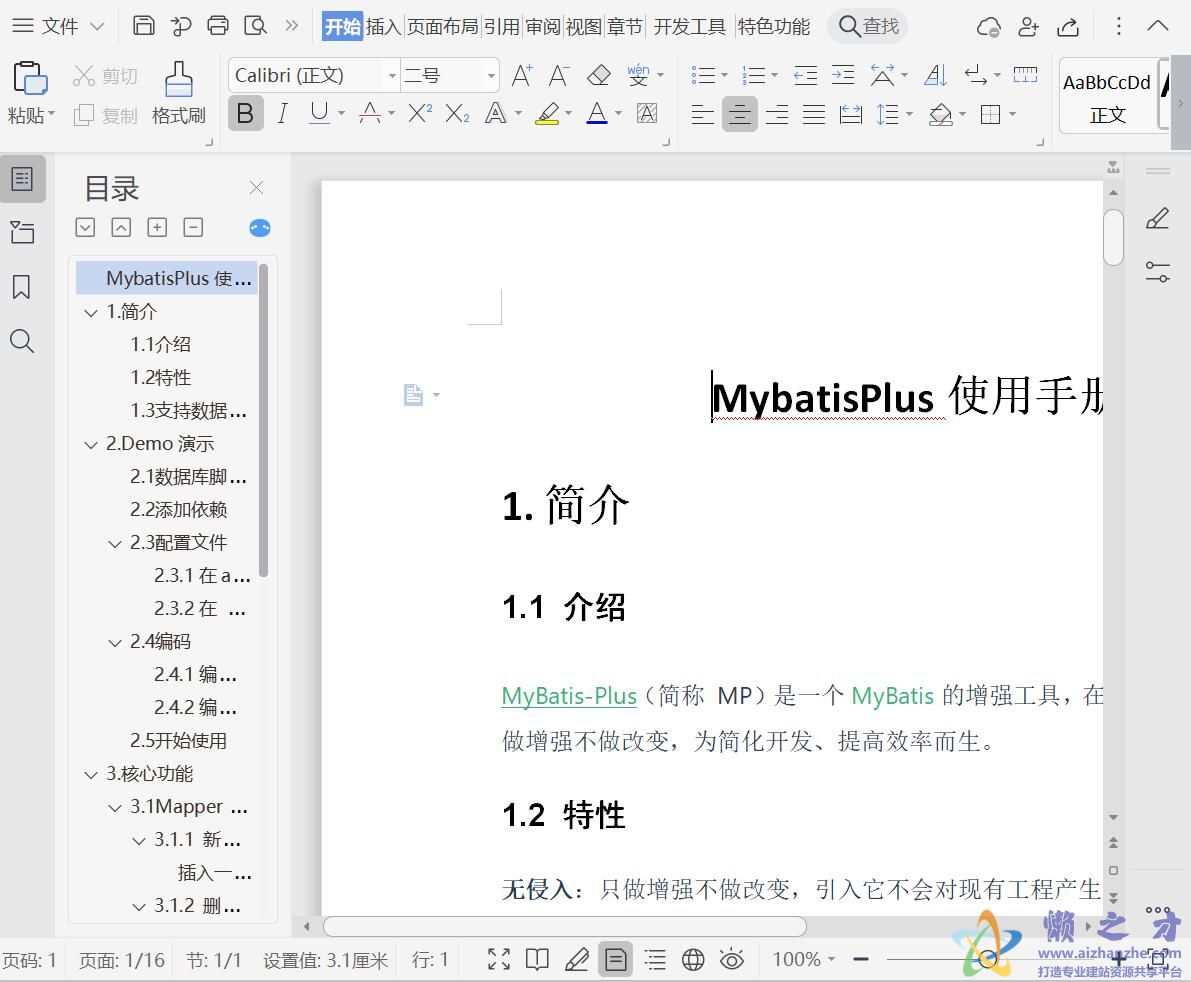
Task: Toggle Underline formatting
Action: (x=319, y=114)
